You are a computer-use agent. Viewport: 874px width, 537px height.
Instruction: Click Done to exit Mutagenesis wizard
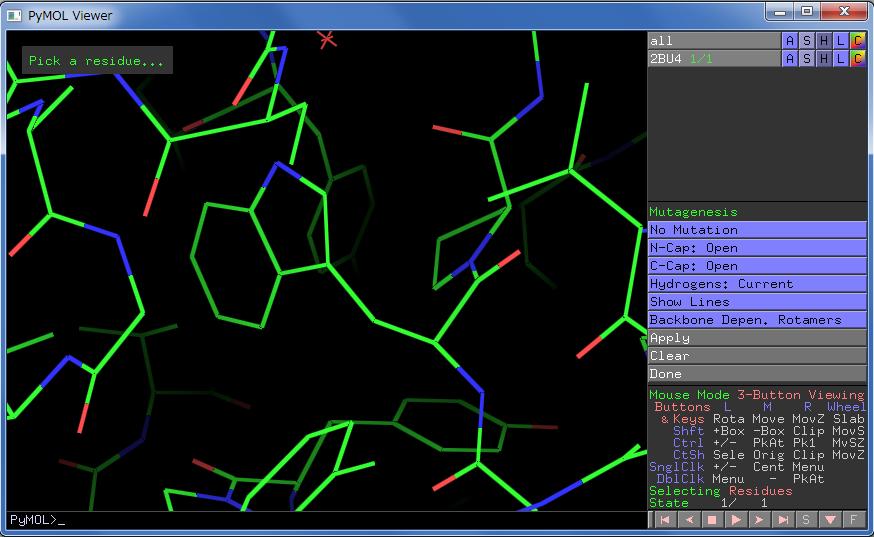click(x=757, y=374)
